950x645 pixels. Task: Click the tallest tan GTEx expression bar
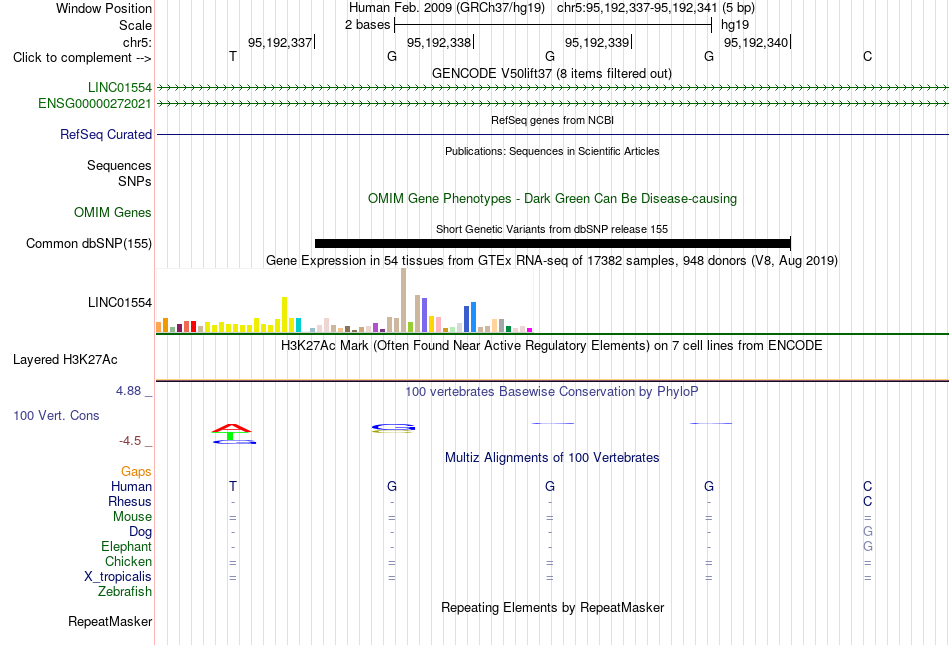click(x=404, y=300)
